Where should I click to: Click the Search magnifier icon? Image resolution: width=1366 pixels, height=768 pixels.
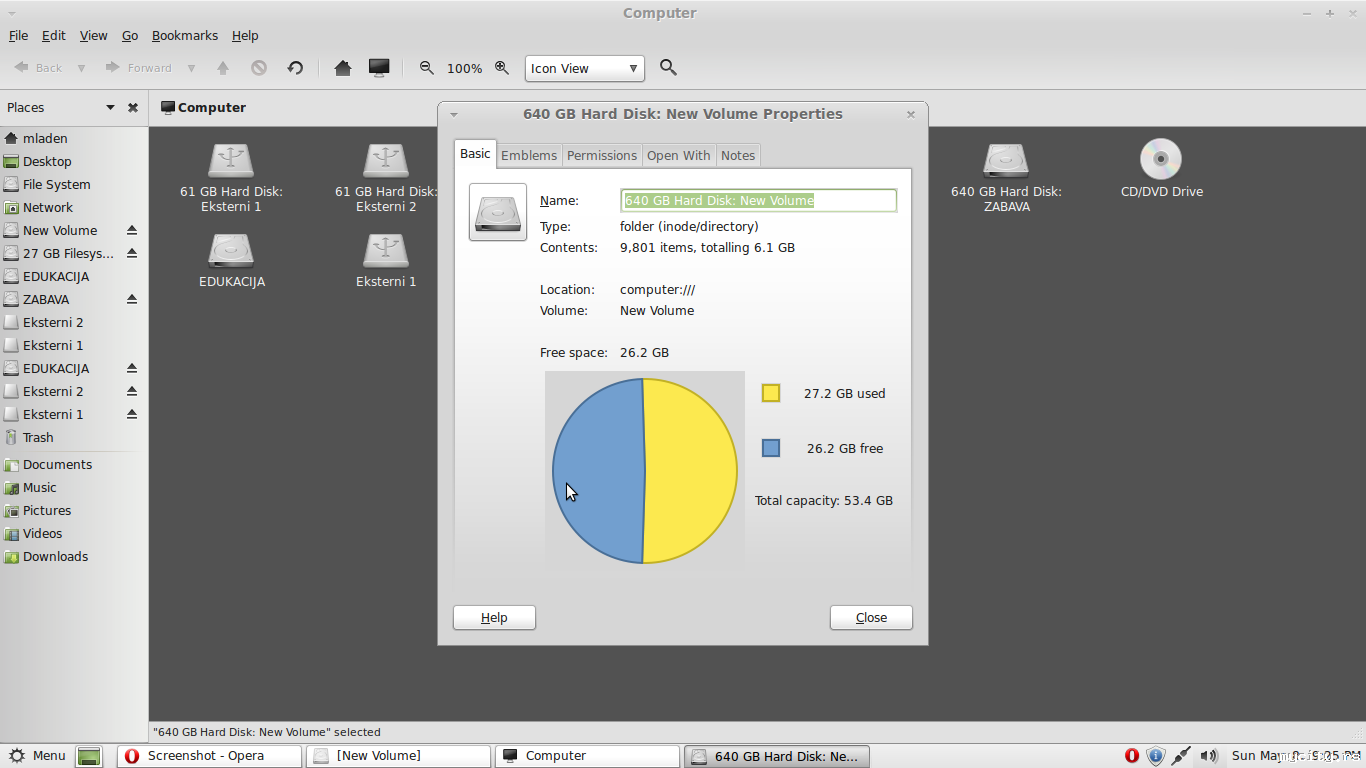click(x=669, y=68)
